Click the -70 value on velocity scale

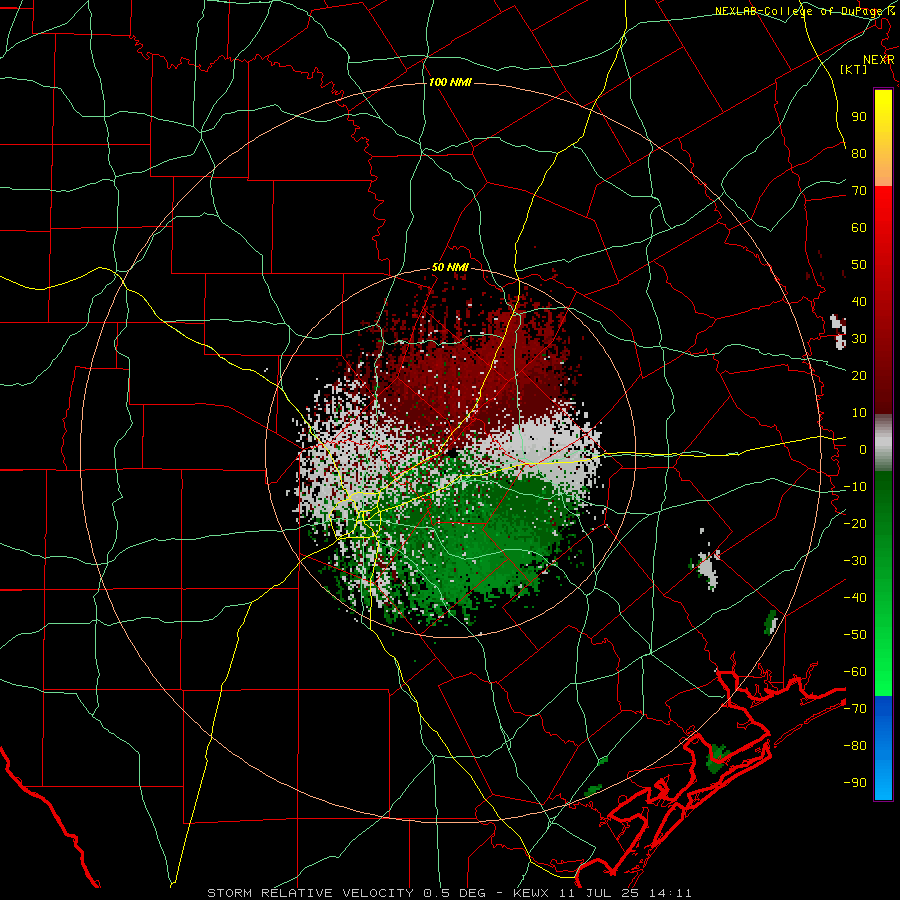pyautogui.click(x=855, y=708)
